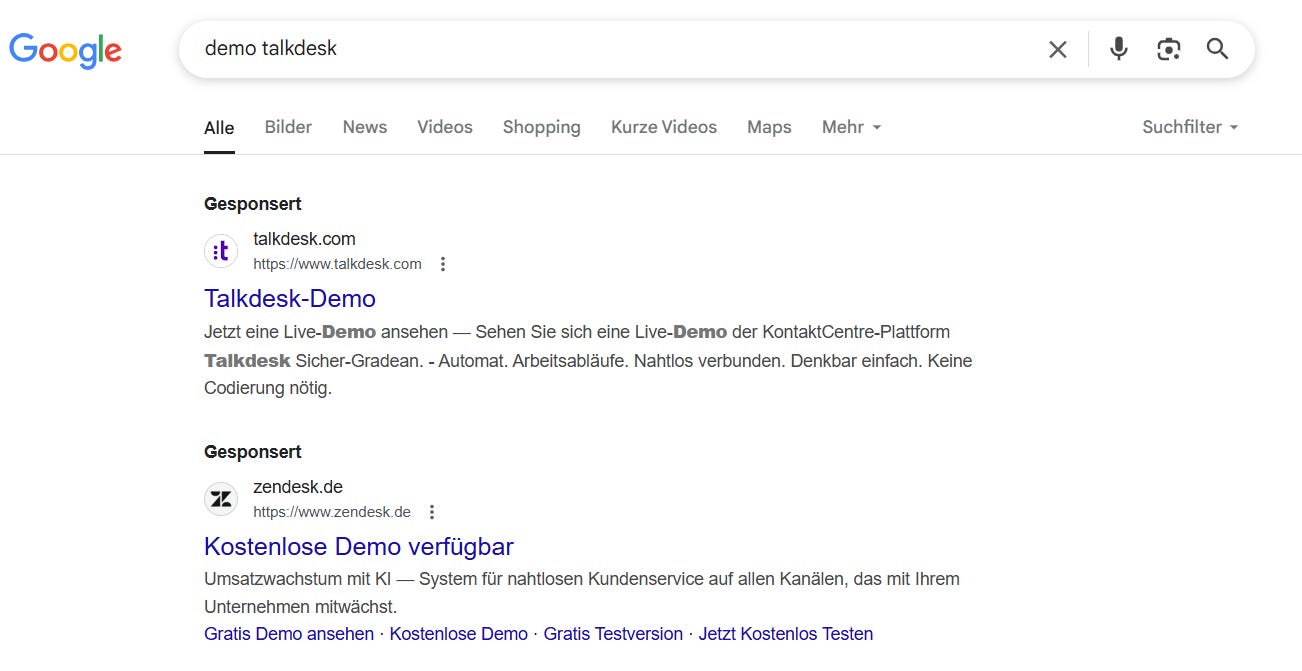Open the Shopping tab

(x=542, y=127)
